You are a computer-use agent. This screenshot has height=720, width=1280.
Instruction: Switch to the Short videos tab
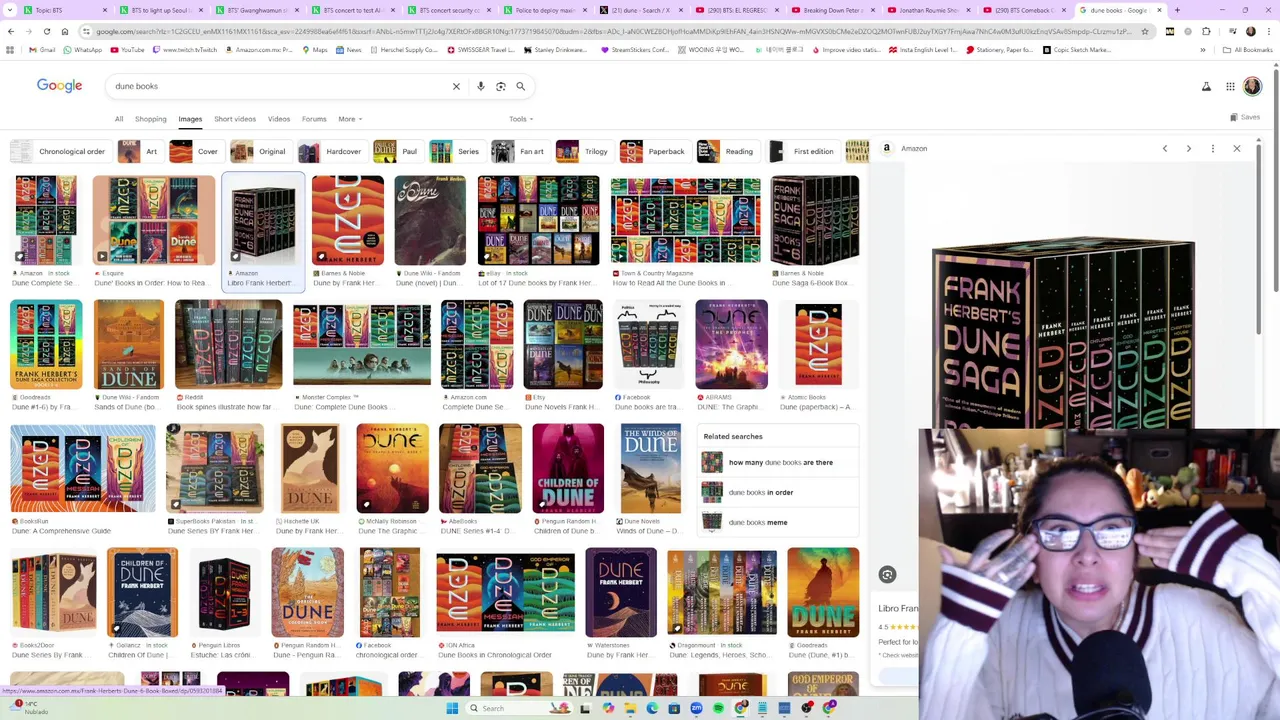click(235, 119)
